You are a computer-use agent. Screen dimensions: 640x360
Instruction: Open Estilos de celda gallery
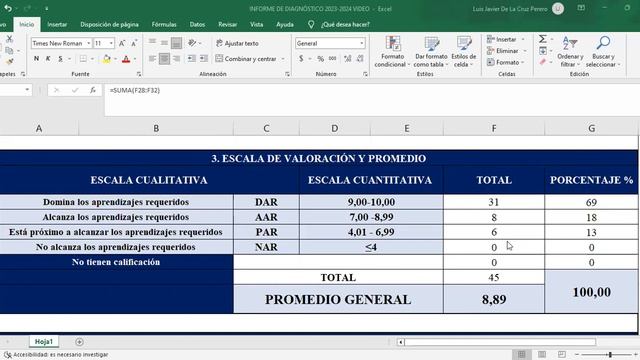pyautogui.click(x=464, y=52)
